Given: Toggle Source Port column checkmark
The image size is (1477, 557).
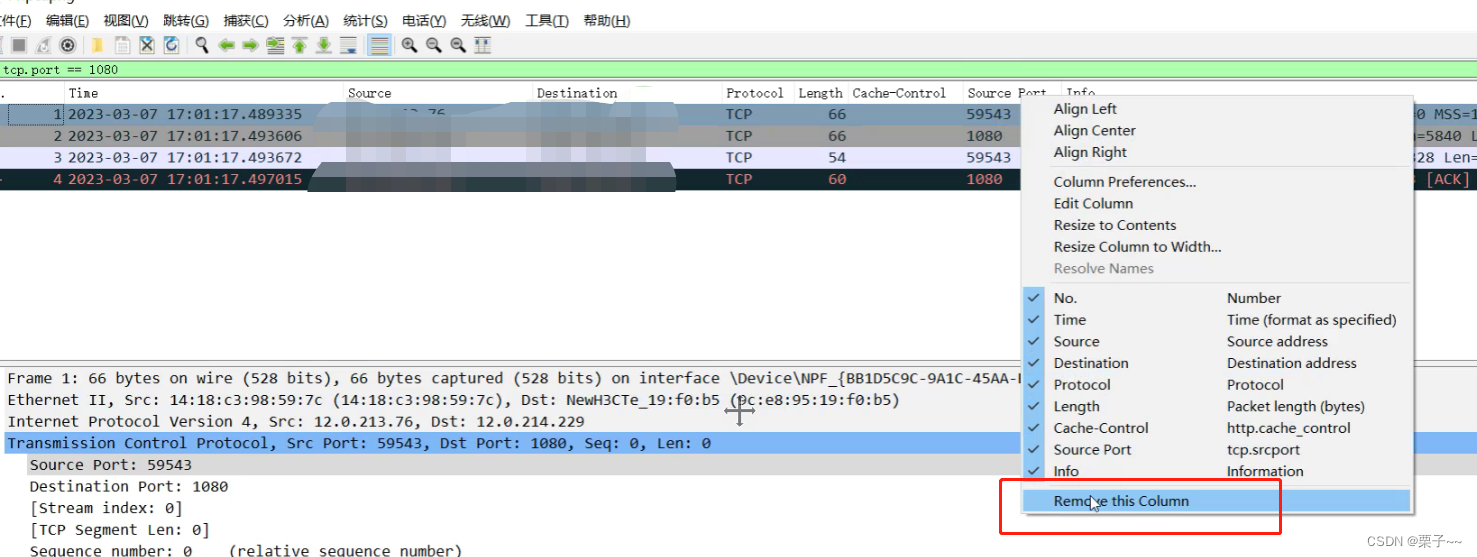Looking at the screenshot, I should 1034,450.
